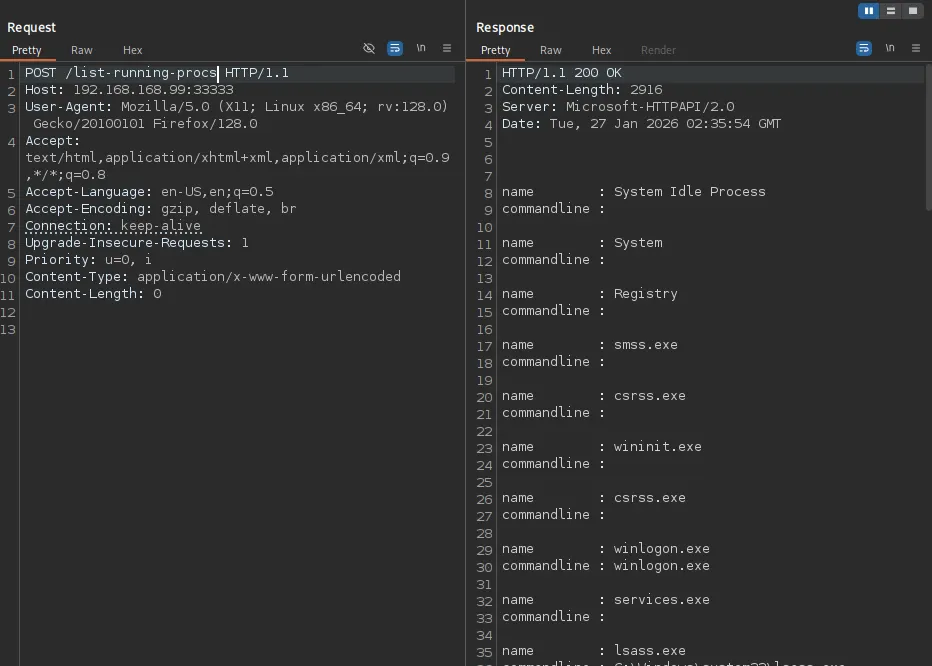Toggle hide non-printable characters eye icon in Request
The image size is (932, 666).
pyautogui.click(x=369, y=48)
